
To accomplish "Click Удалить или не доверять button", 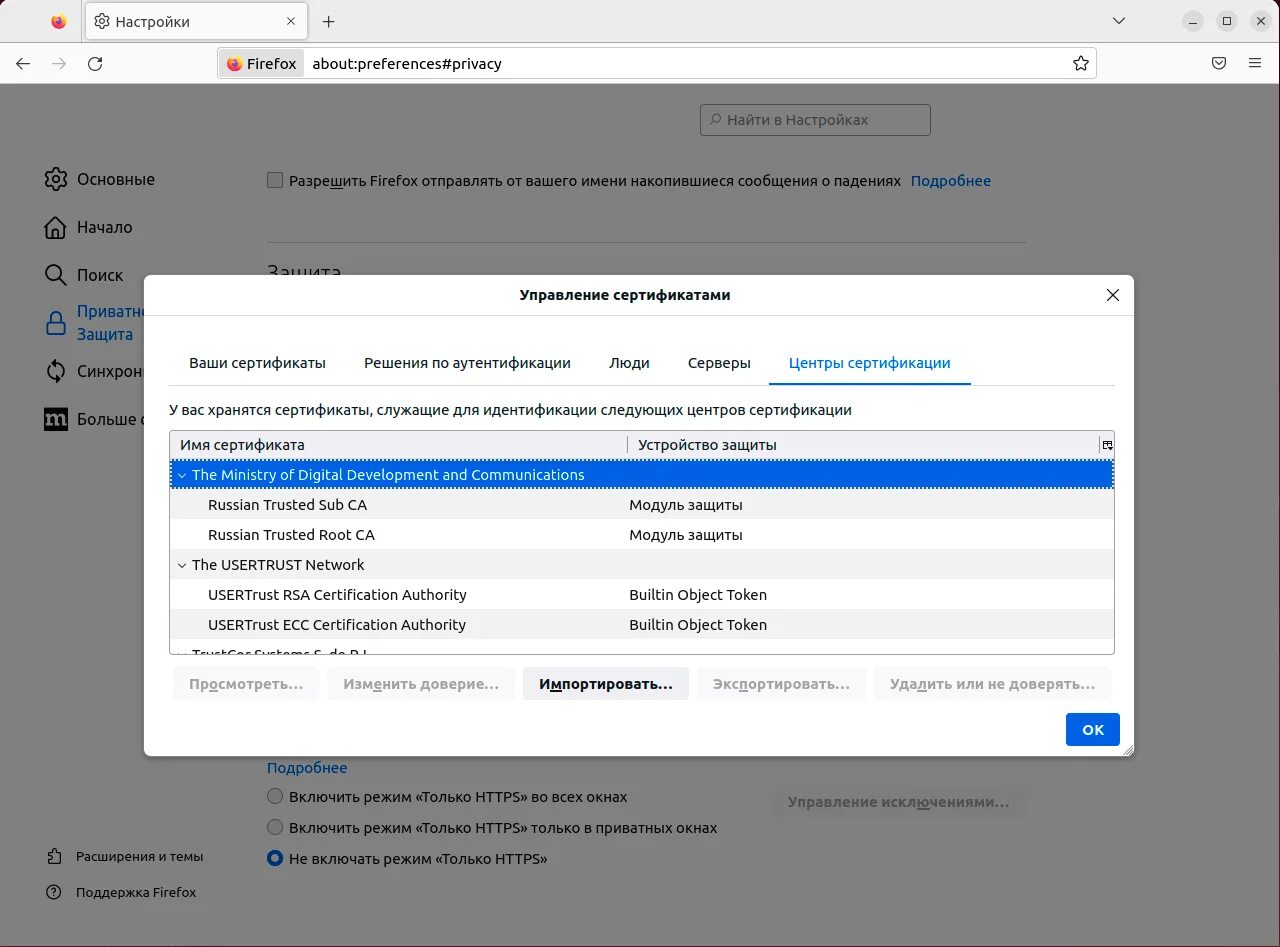I will click(x=992, y=684).
